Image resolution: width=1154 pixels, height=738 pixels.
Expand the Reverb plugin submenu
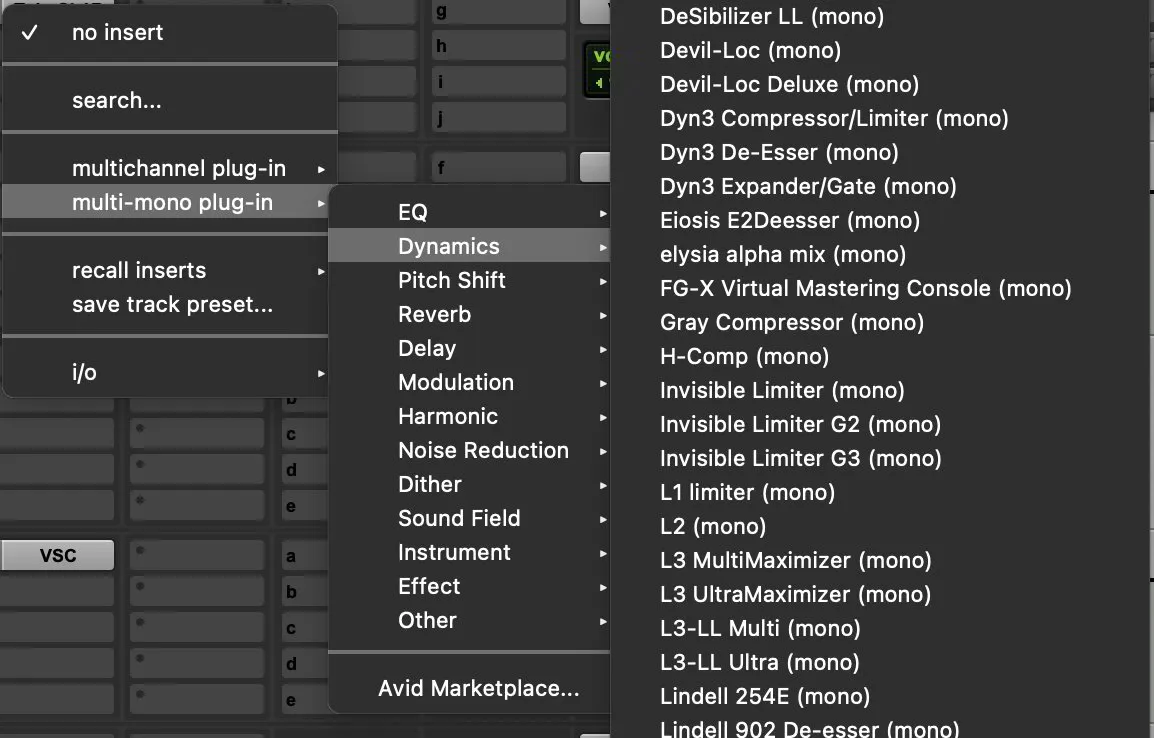[434, 314]
